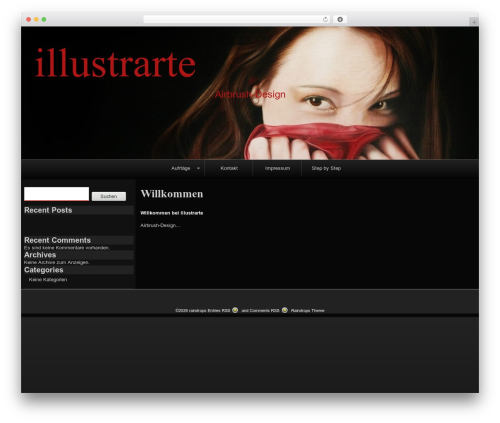This screenshot has width=500, height=423.
Task: Click the Recent Comments widget heading
Action: [x=57, y=240]
